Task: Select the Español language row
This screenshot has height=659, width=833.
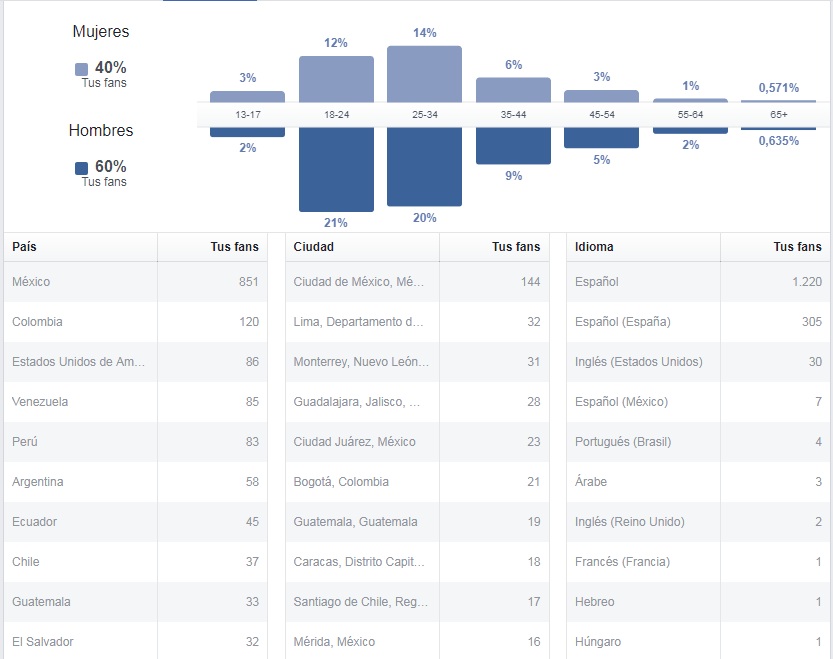Action: (698, 282)
